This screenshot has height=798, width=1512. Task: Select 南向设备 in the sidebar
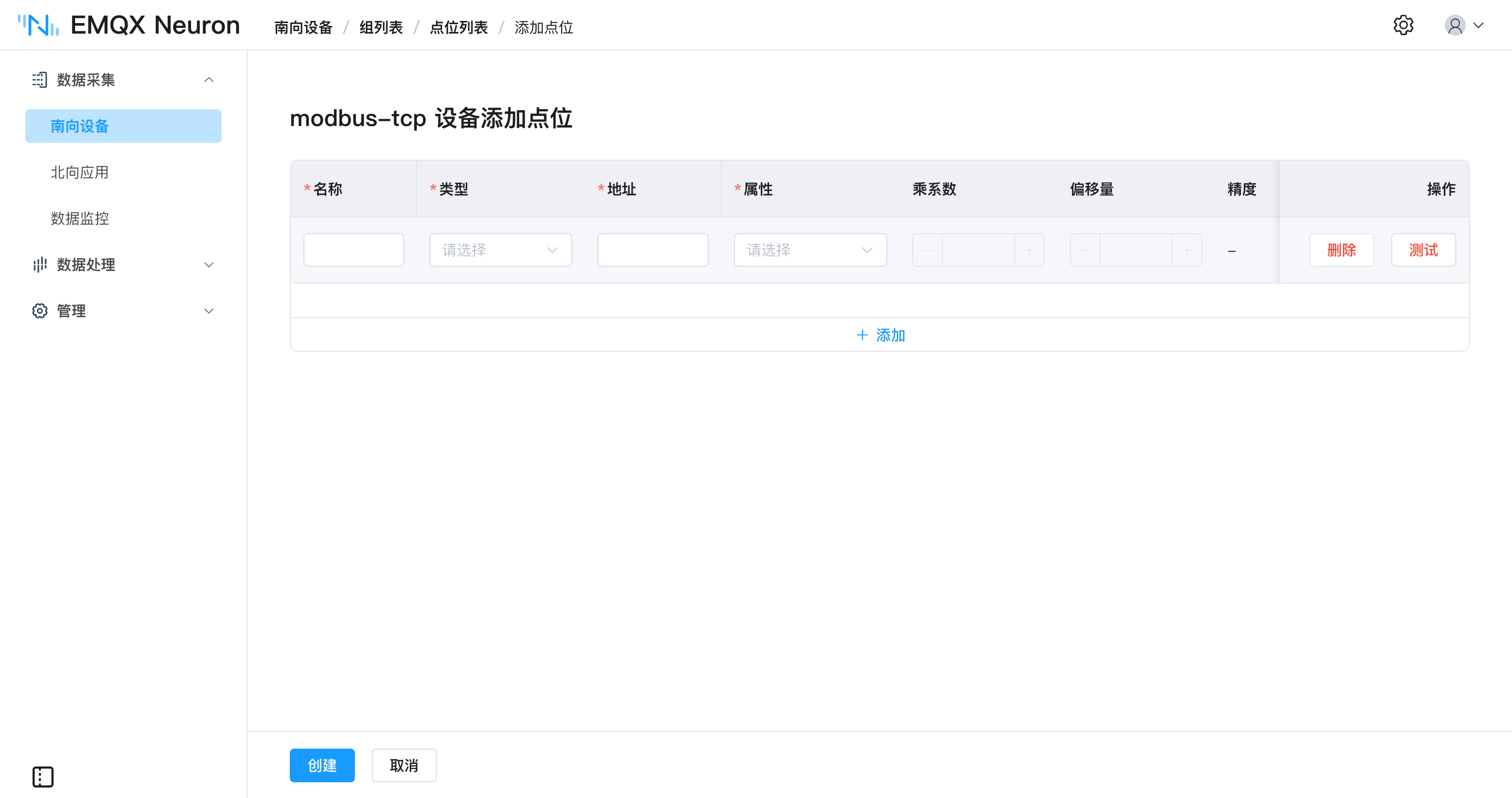point(123,126)
